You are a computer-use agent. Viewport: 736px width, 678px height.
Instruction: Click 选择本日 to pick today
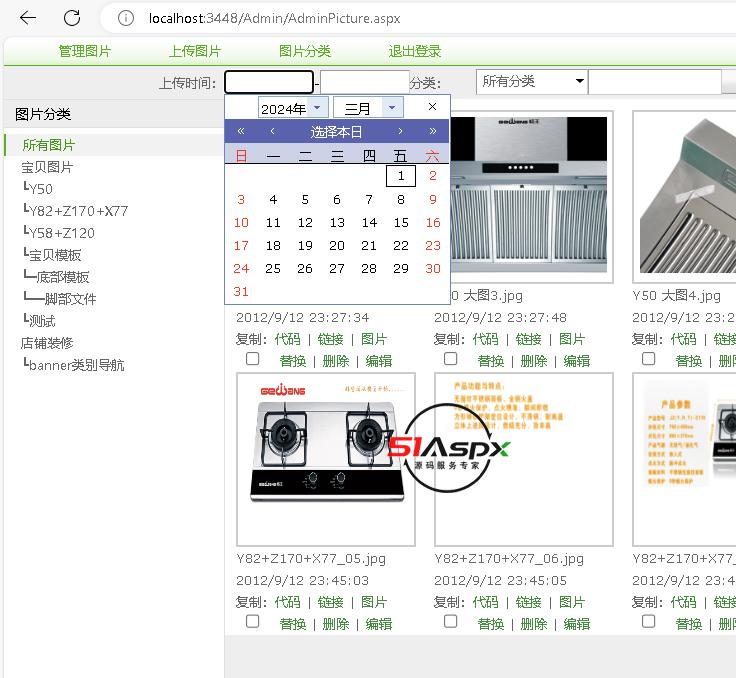pos(336,132)
